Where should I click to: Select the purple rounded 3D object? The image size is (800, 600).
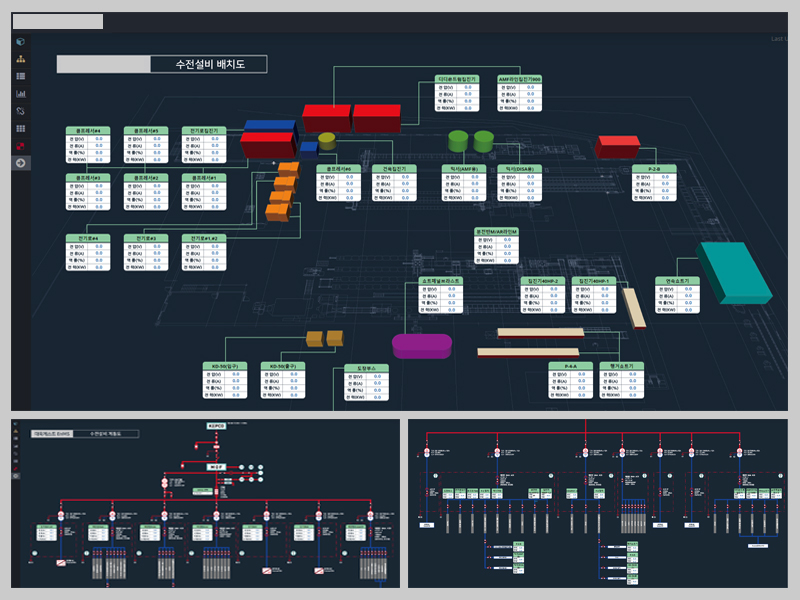[420, 345]
